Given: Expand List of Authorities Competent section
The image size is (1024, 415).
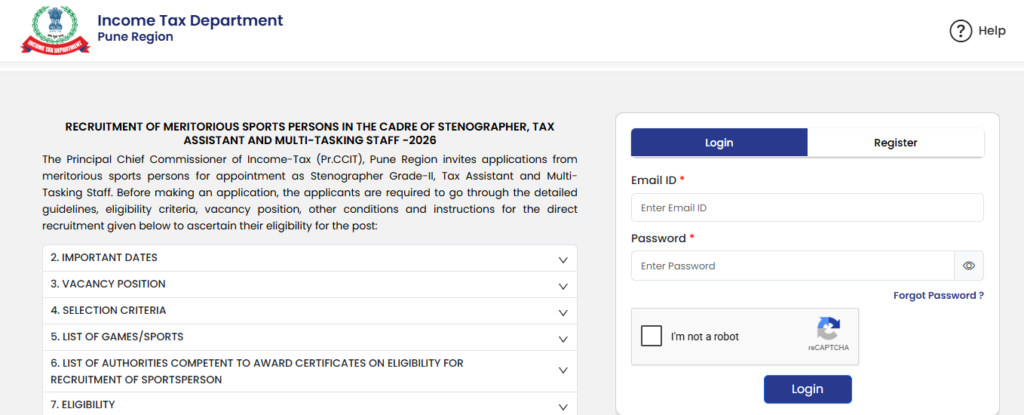Looking at the screenshot, I should click(x=310, y=371).
